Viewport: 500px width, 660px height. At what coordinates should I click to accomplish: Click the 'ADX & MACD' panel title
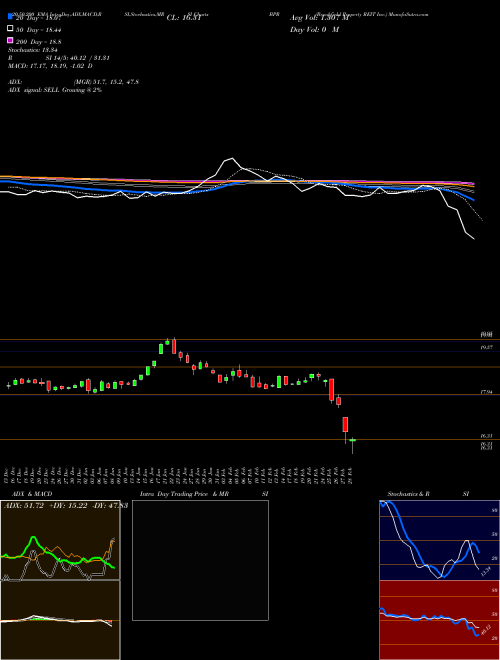tap(32, 494)
